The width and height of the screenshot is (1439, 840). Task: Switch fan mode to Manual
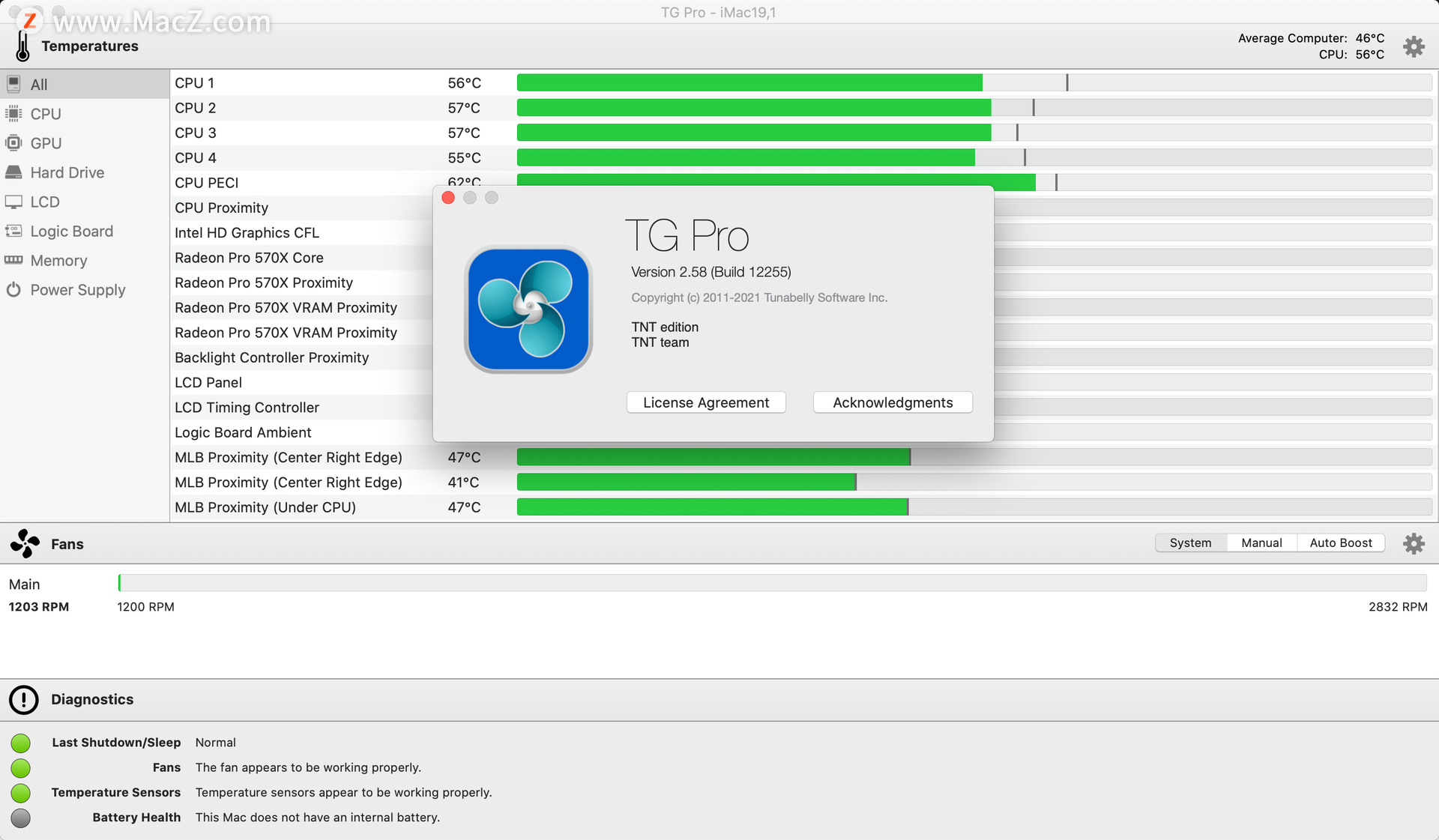click(x=1261, y=543)
